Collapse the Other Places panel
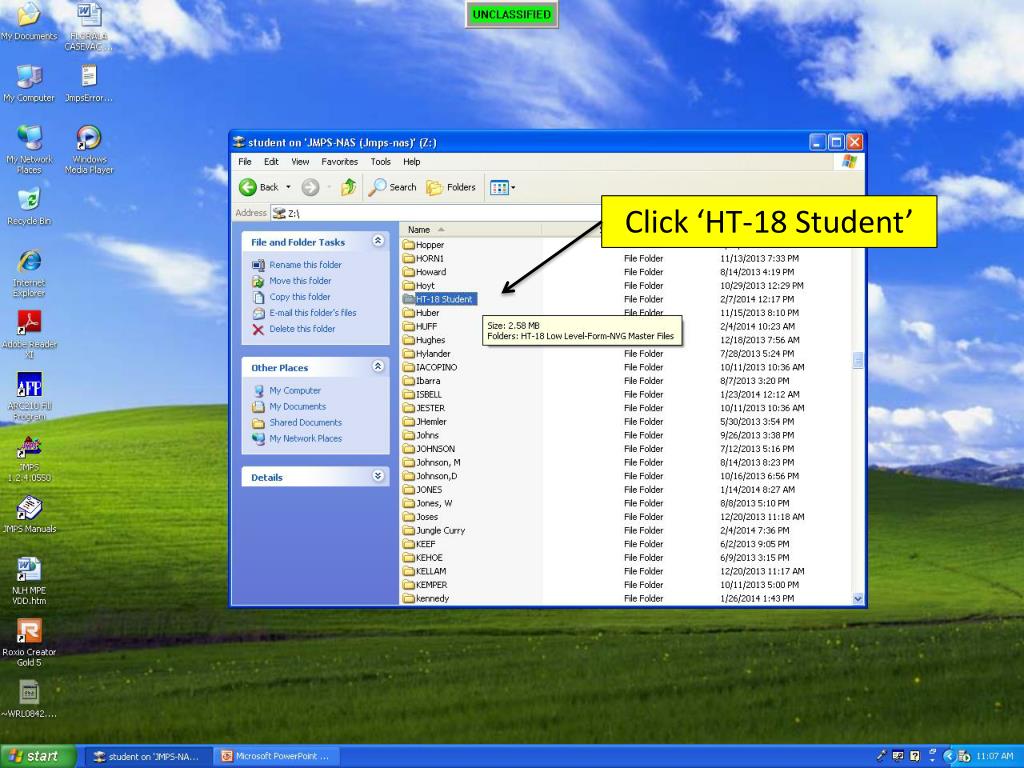 coord(378,366)
